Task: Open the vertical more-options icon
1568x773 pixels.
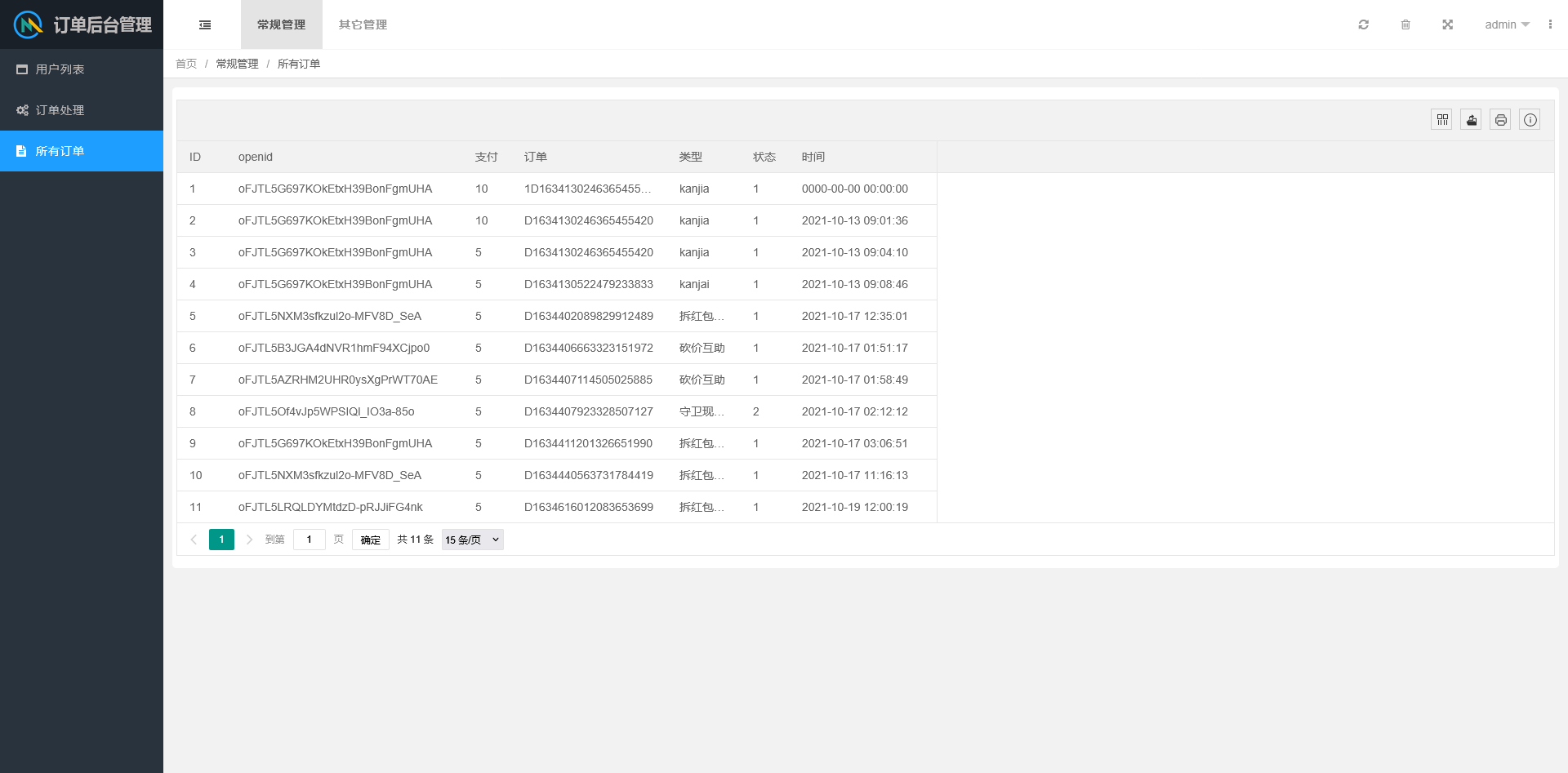Action: click(1550, 24)
